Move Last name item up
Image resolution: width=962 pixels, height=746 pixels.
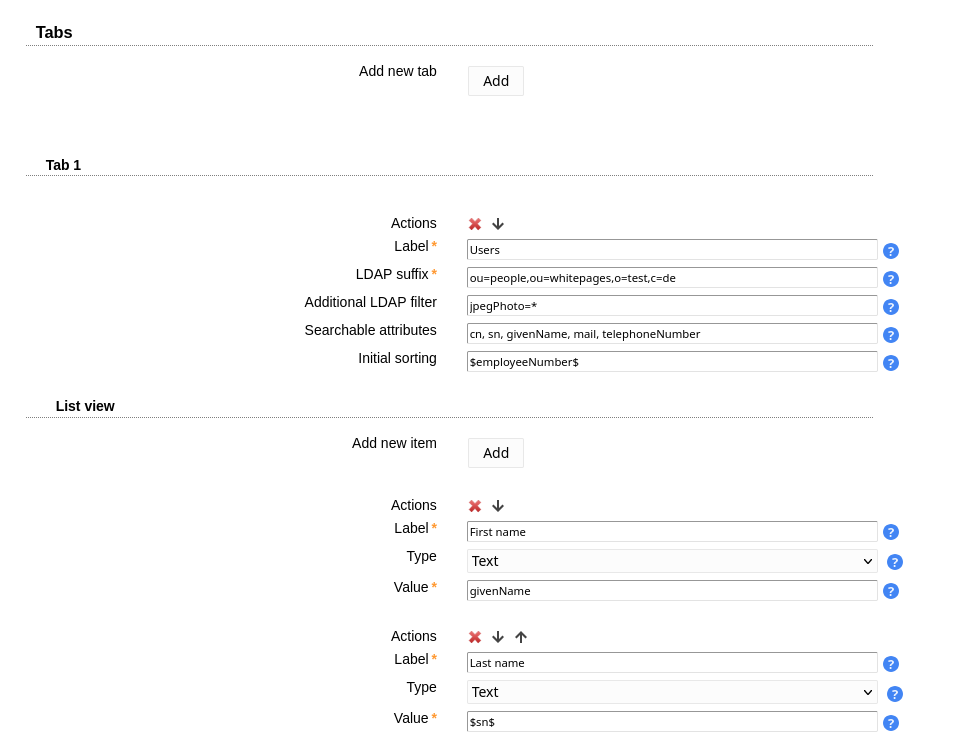[521, 637]
